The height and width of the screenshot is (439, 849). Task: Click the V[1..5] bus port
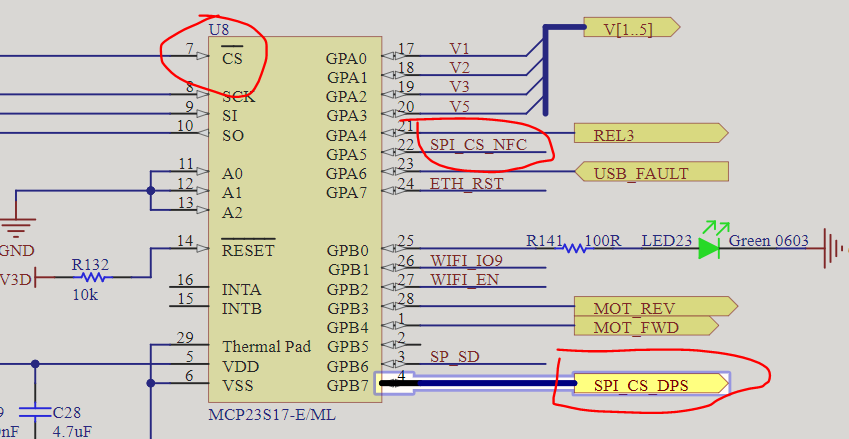pos(632,27)
